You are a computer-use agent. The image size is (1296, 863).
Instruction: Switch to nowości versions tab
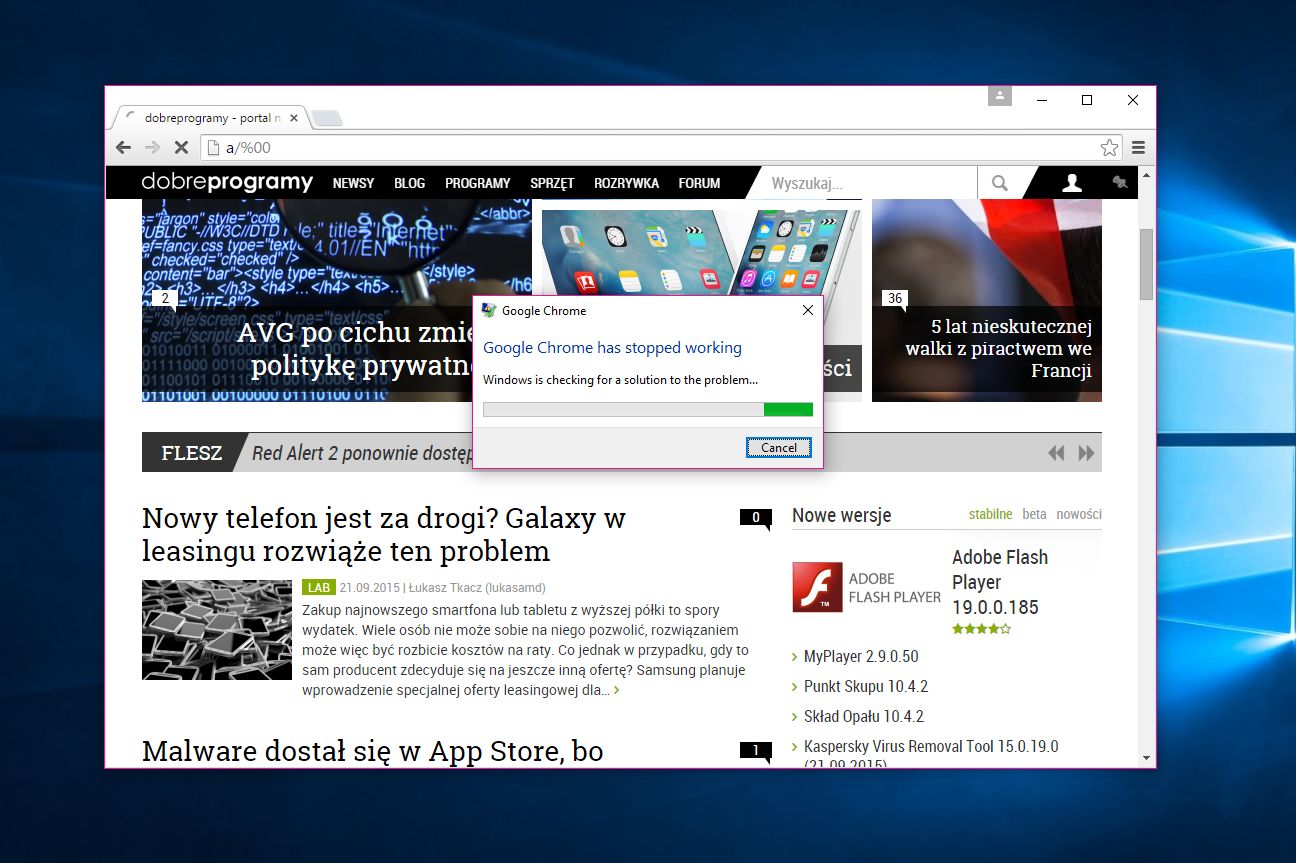click(1079, 514)
